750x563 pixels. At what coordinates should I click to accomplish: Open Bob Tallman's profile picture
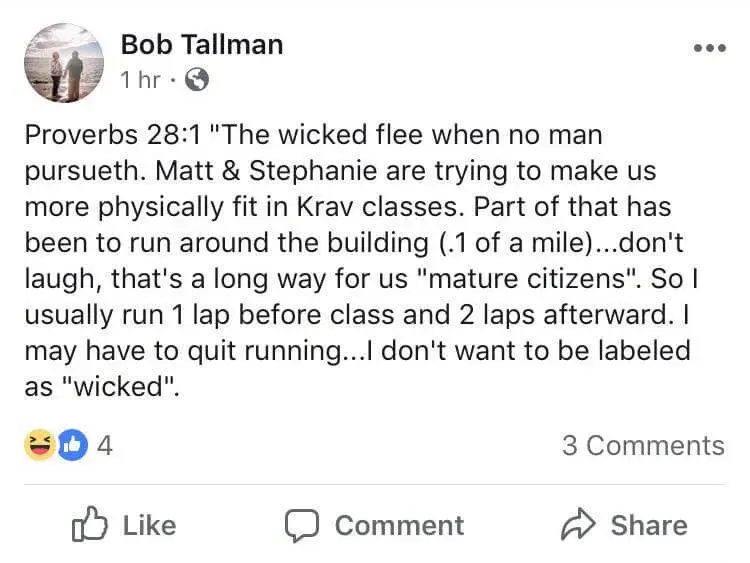coord(65,62)
